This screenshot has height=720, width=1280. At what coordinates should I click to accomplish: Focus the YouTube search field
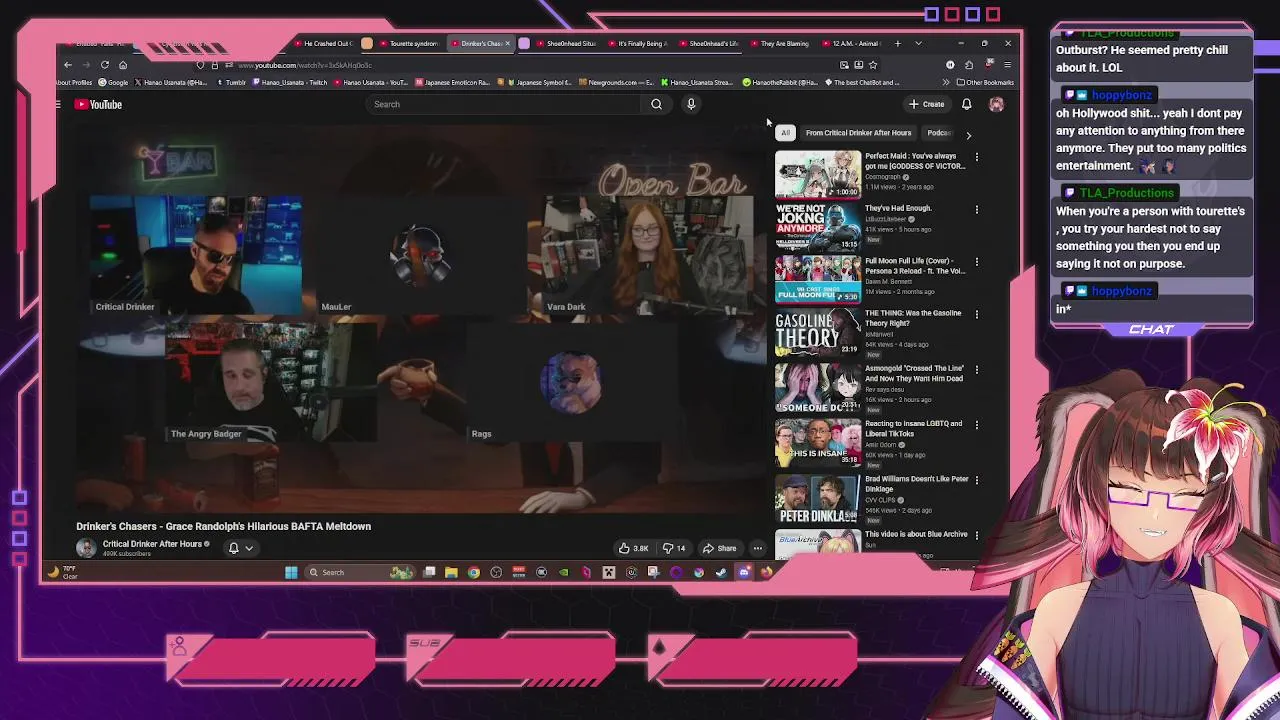pos(505,104)
